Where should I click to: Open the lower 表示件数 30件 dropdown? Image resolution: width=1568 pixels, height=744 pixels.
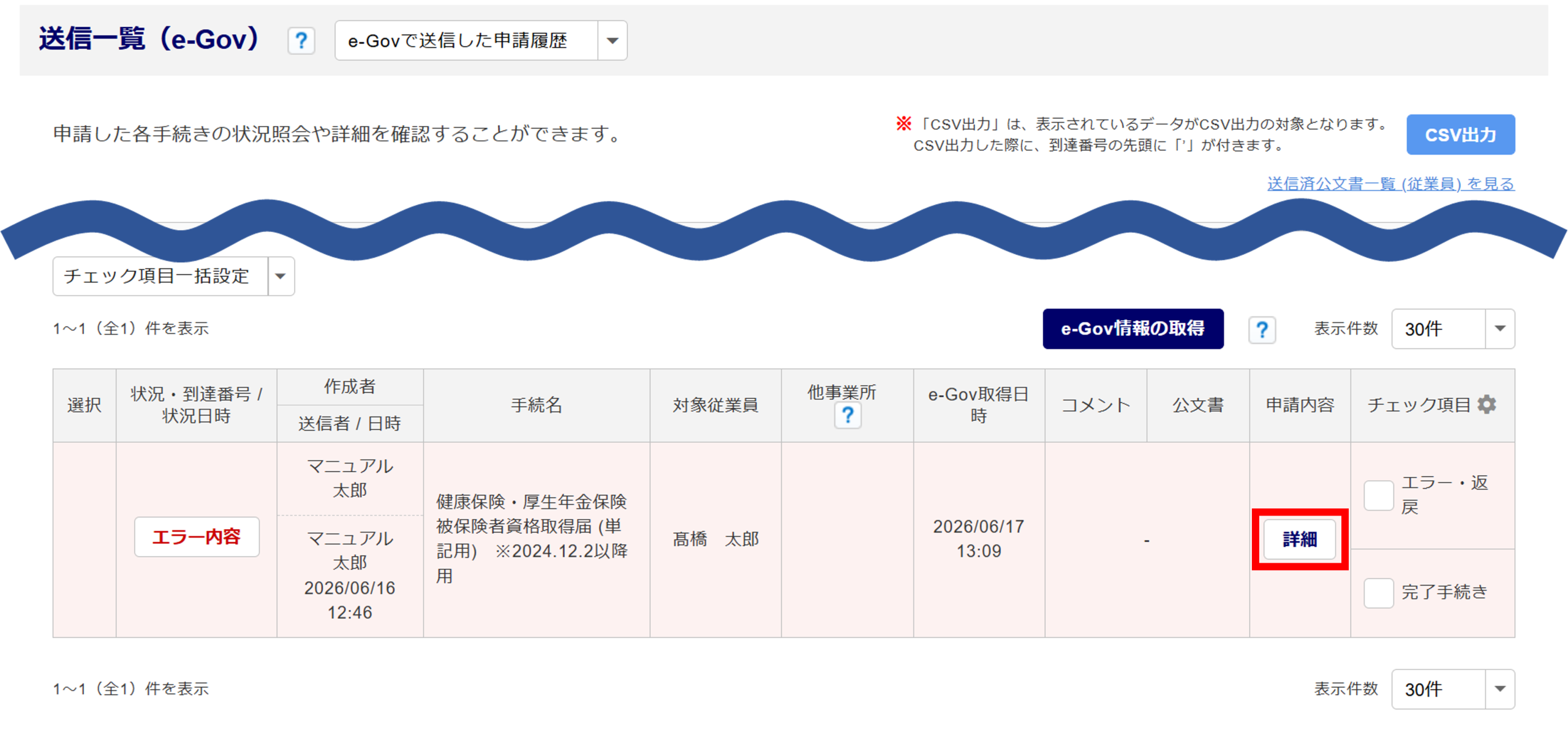(x=1452, y=689)
